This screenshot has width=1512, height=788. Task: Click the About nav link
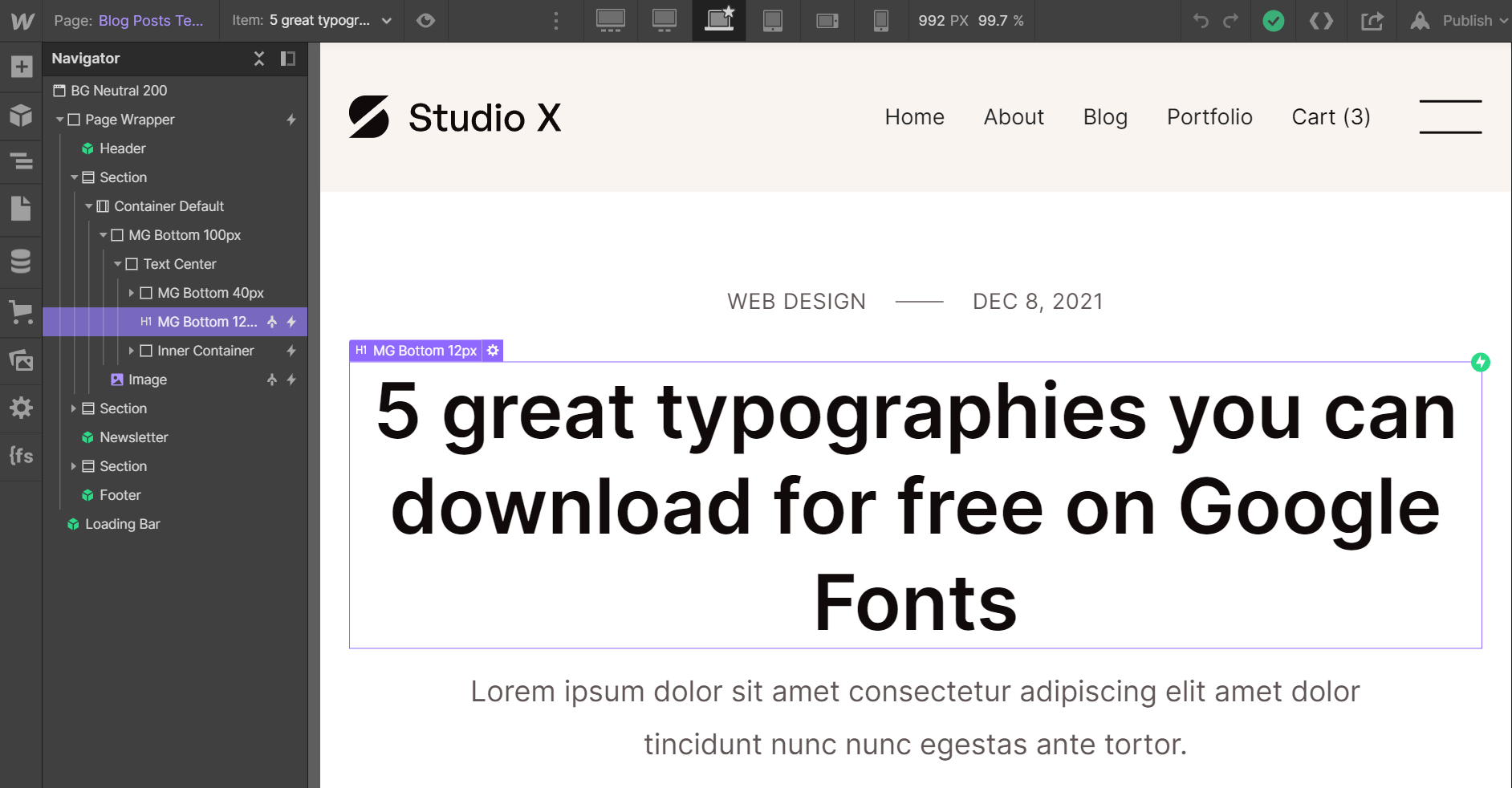coord(1014,117)
